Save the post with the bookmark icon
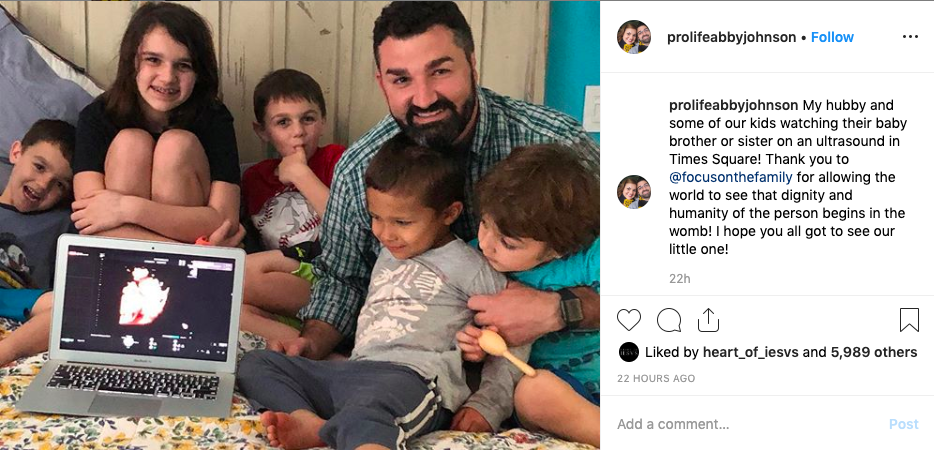Screen dimensions: 934x450 (x=909, y=320)
